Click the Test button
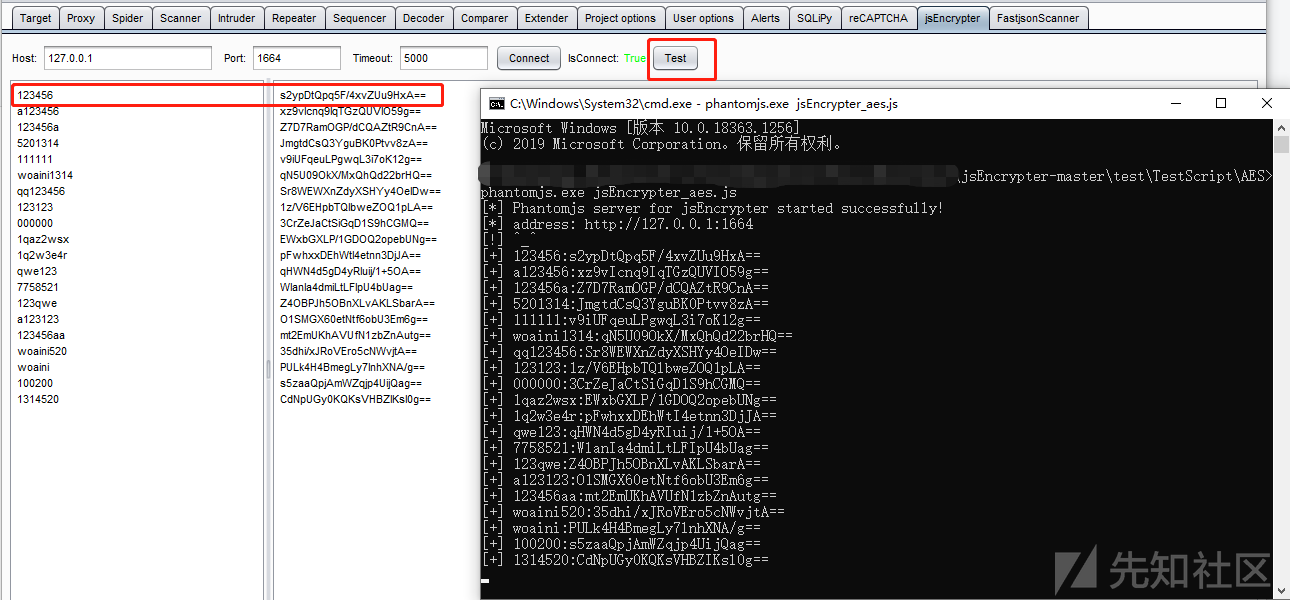 click(676, 58)
